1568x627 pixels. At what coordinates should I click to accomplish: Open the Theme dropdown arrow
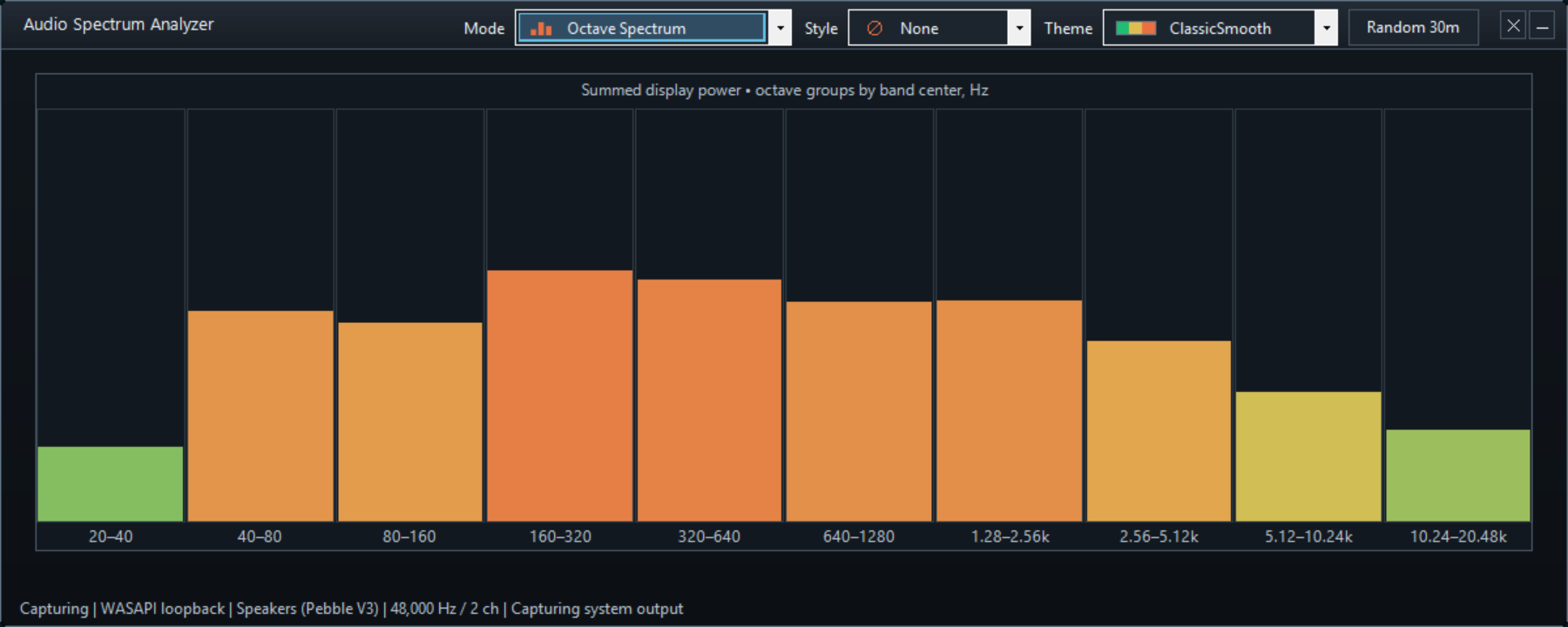coord(1326,28)
